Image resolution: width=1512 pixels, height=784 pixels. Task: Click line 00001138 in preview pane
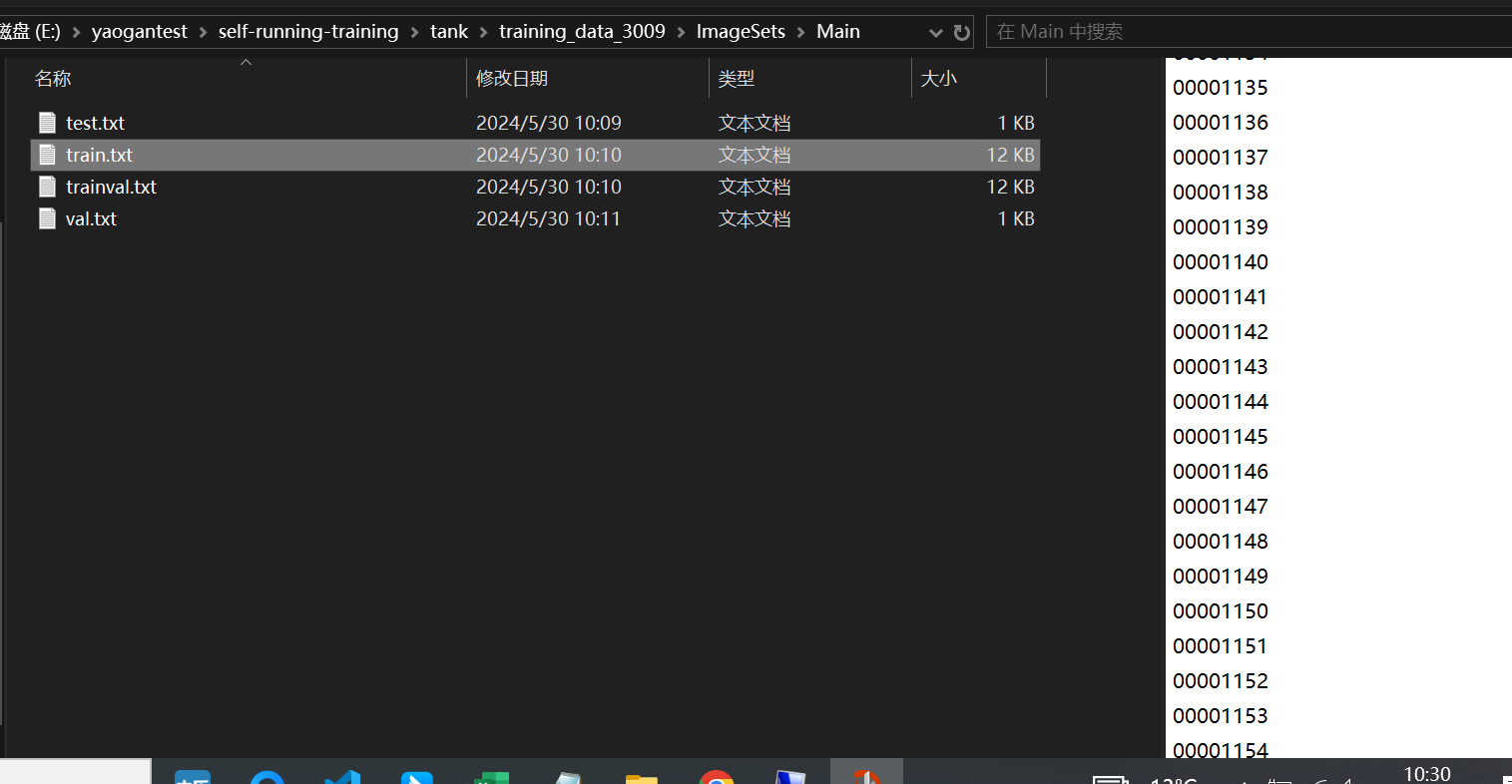pos(1221,193)
